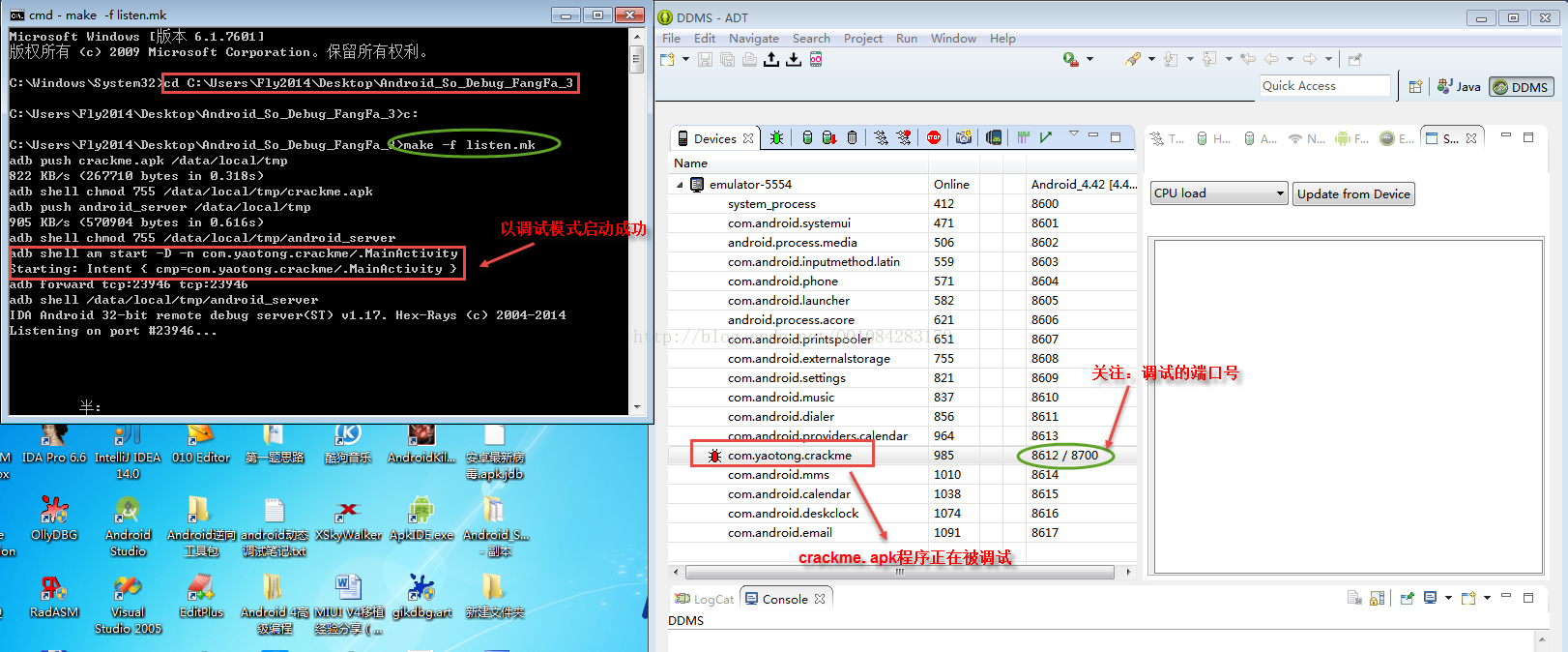The height and width of the screenshot is (652, 1568).
Task: Select the Devices tab
Action: (714, 138)
